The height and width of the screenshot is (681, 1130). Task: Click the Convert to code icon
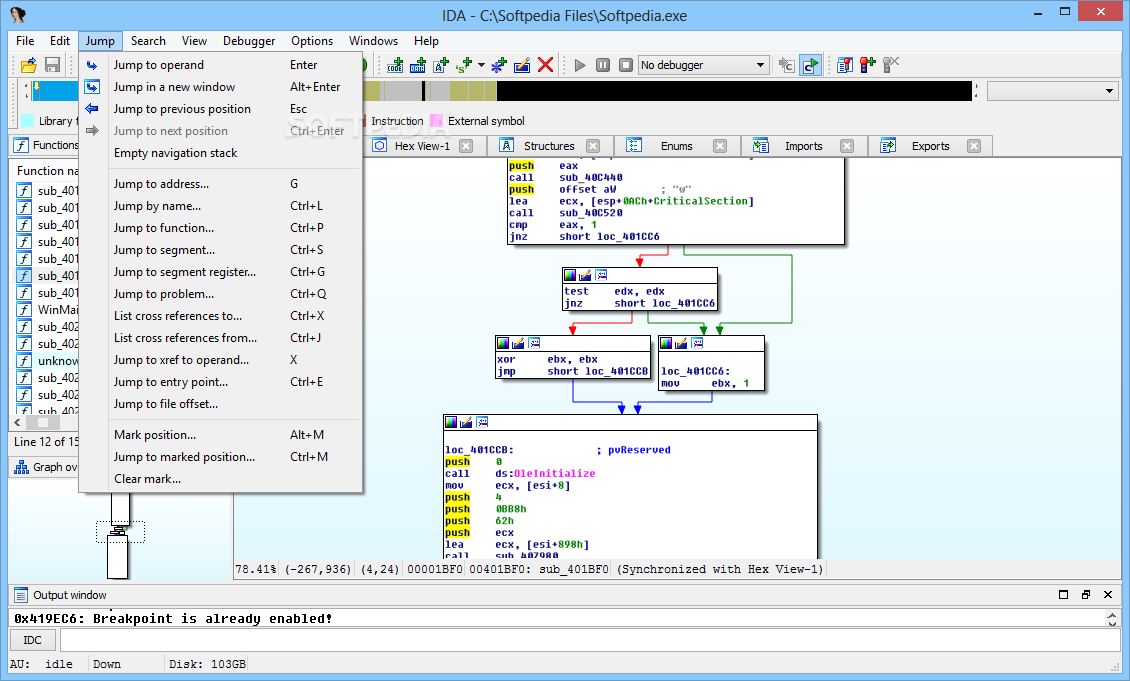click(394, 65)
